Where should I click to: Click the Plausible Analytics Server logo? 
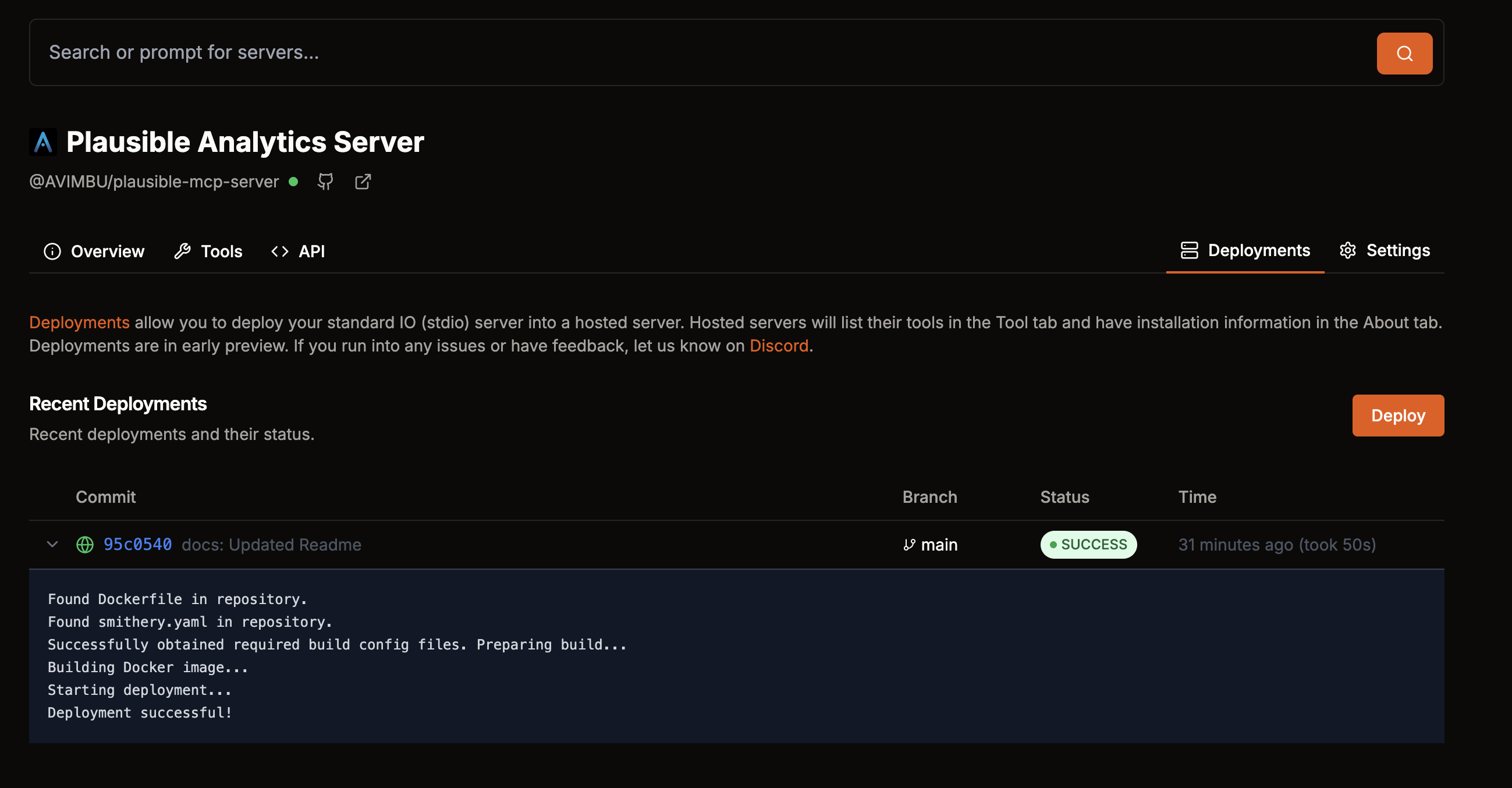[x=44, y=142]
